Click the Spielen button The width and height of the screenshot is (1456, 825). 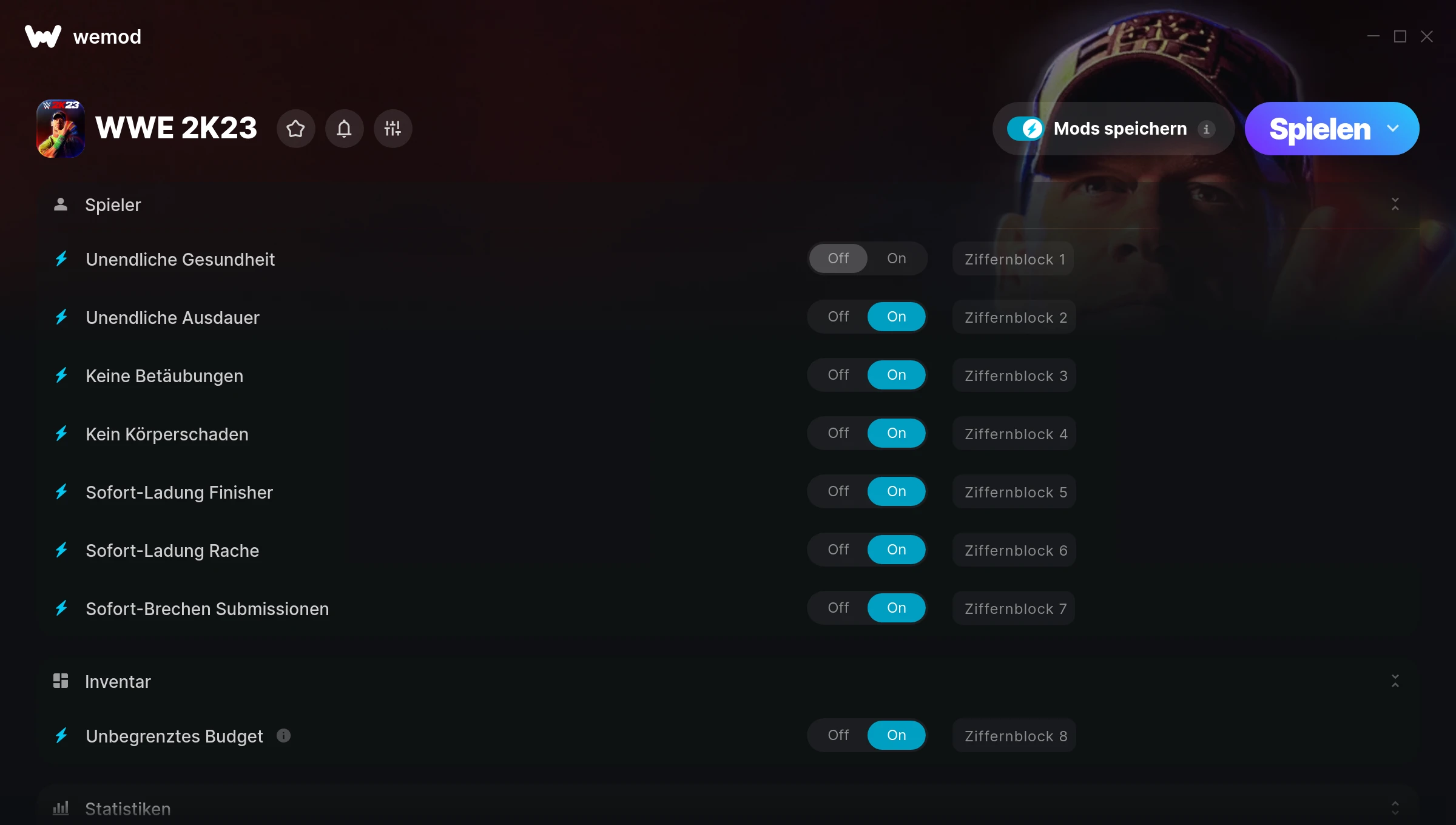coord(1319,129)
